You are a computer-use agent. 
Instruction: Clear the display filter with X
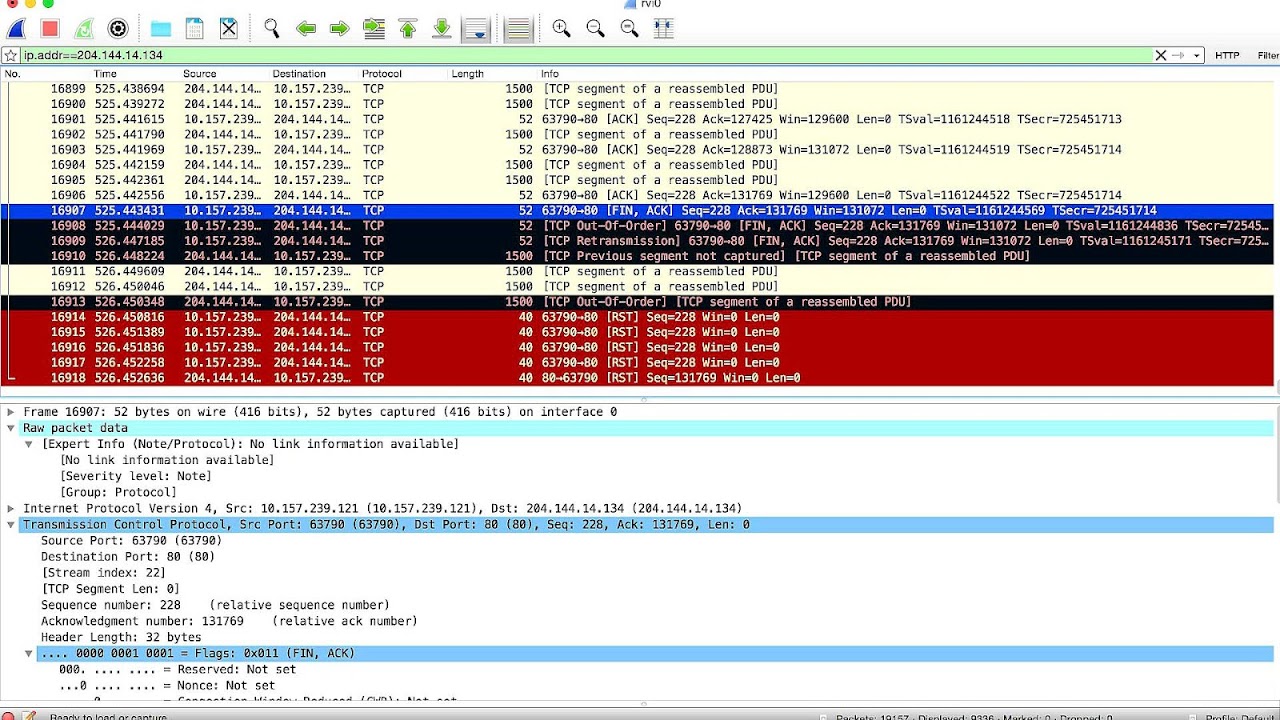pyautogui.click(x=1161, y=55)
